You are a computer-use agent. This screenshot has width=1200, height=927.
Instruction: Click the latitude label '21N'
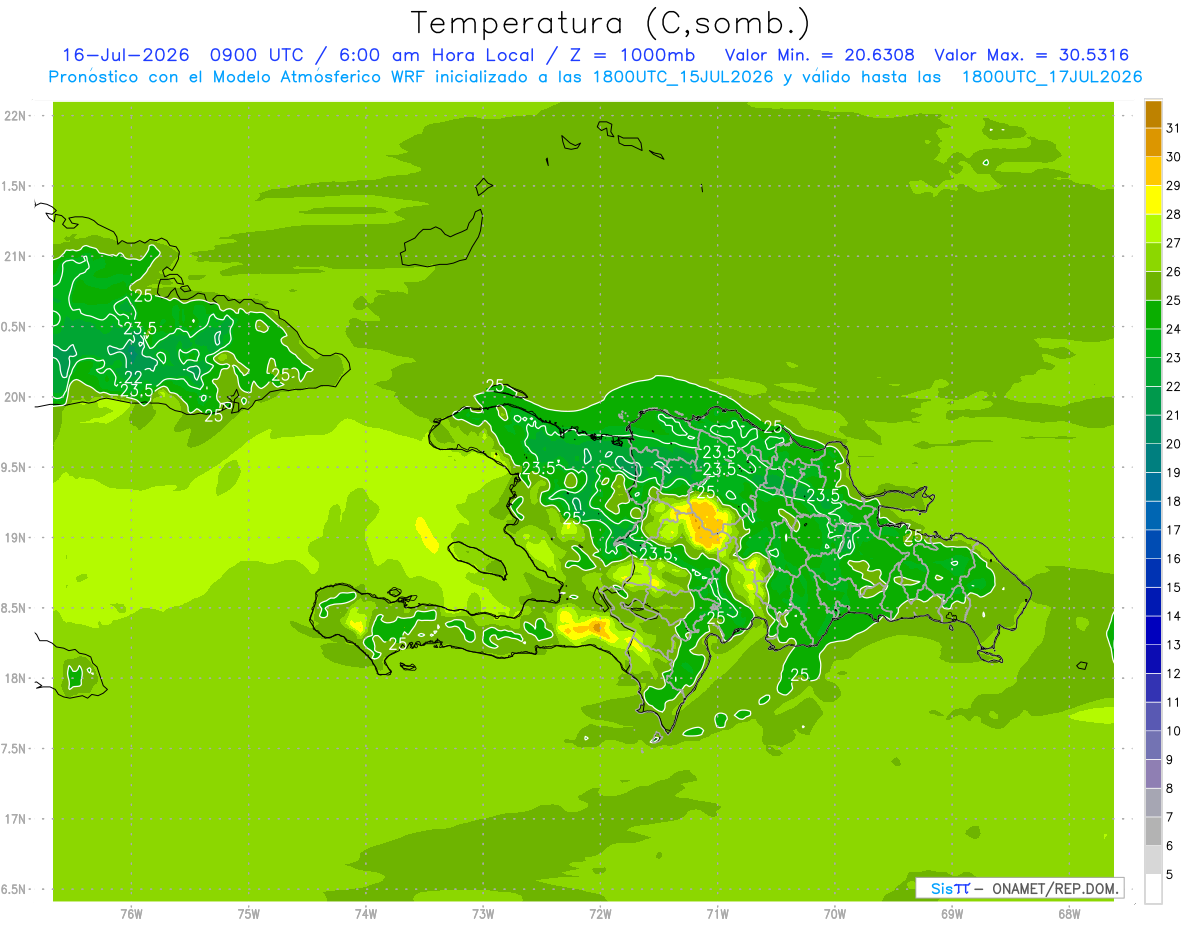pyautogui.click(x=16, y=257)
